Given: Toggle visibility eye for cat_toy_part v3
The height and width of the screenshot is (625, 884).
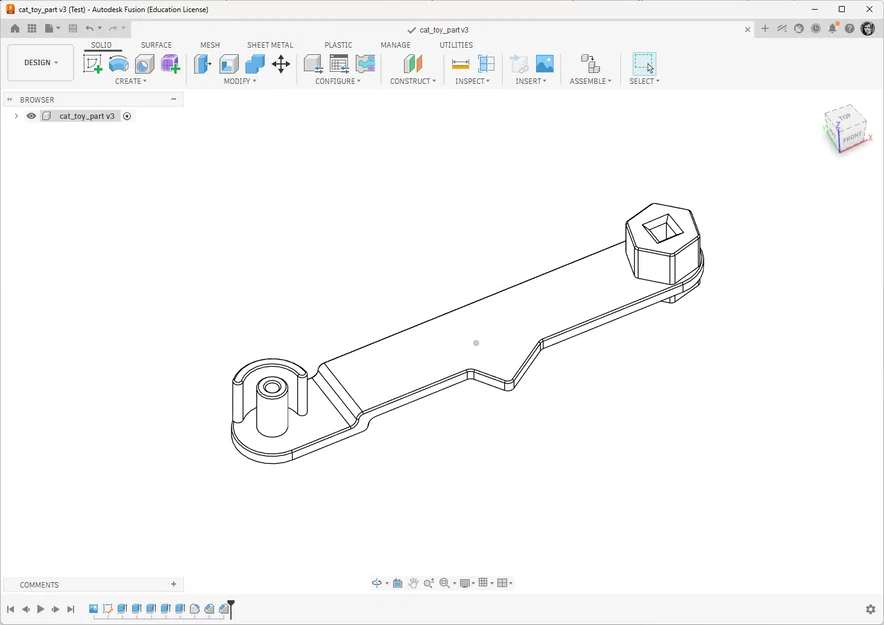Looking at the screenshot, I should [31, 116].
